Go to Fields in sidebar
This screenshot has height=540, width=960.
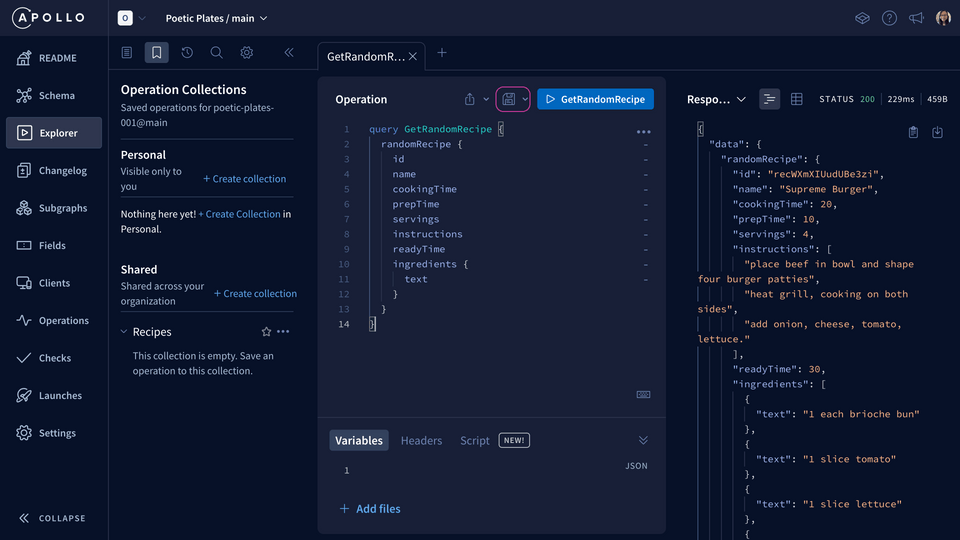(54, 246)
